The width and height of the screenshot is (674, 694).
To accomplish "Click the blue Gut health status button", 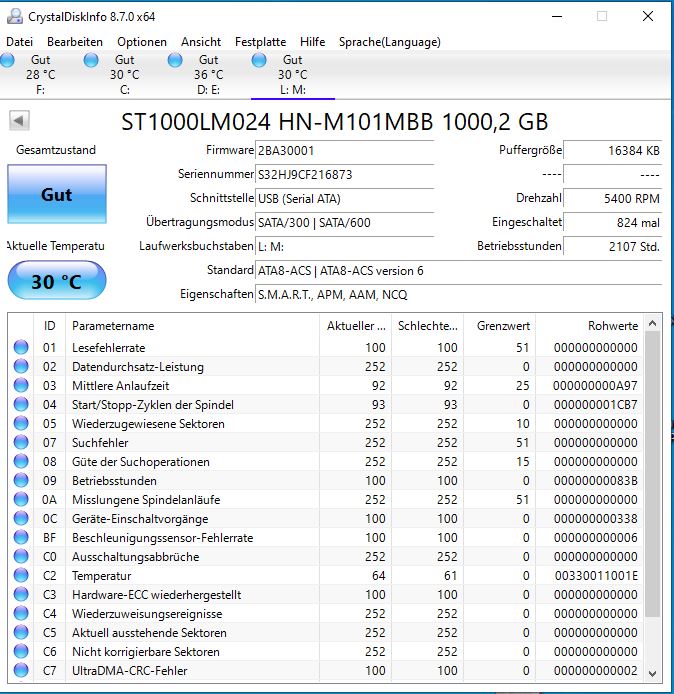I will [x=57, y=194].
